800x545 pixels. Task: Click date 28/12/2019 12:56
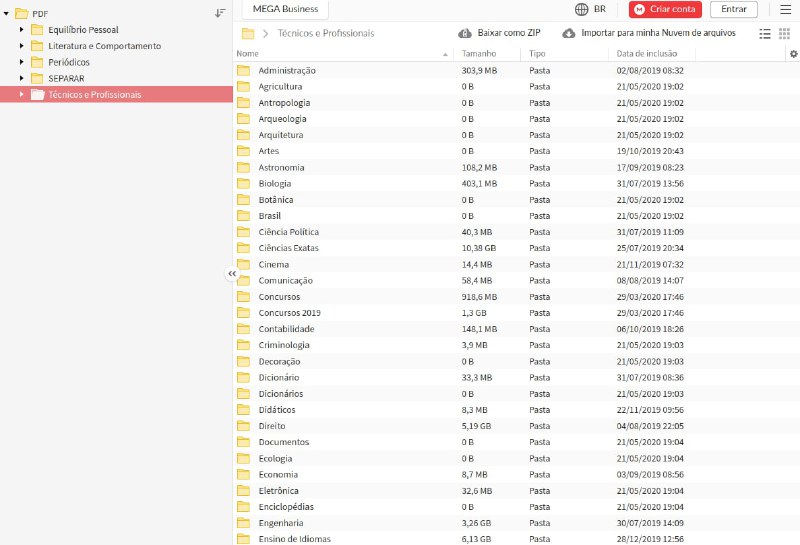coord(650,539)
